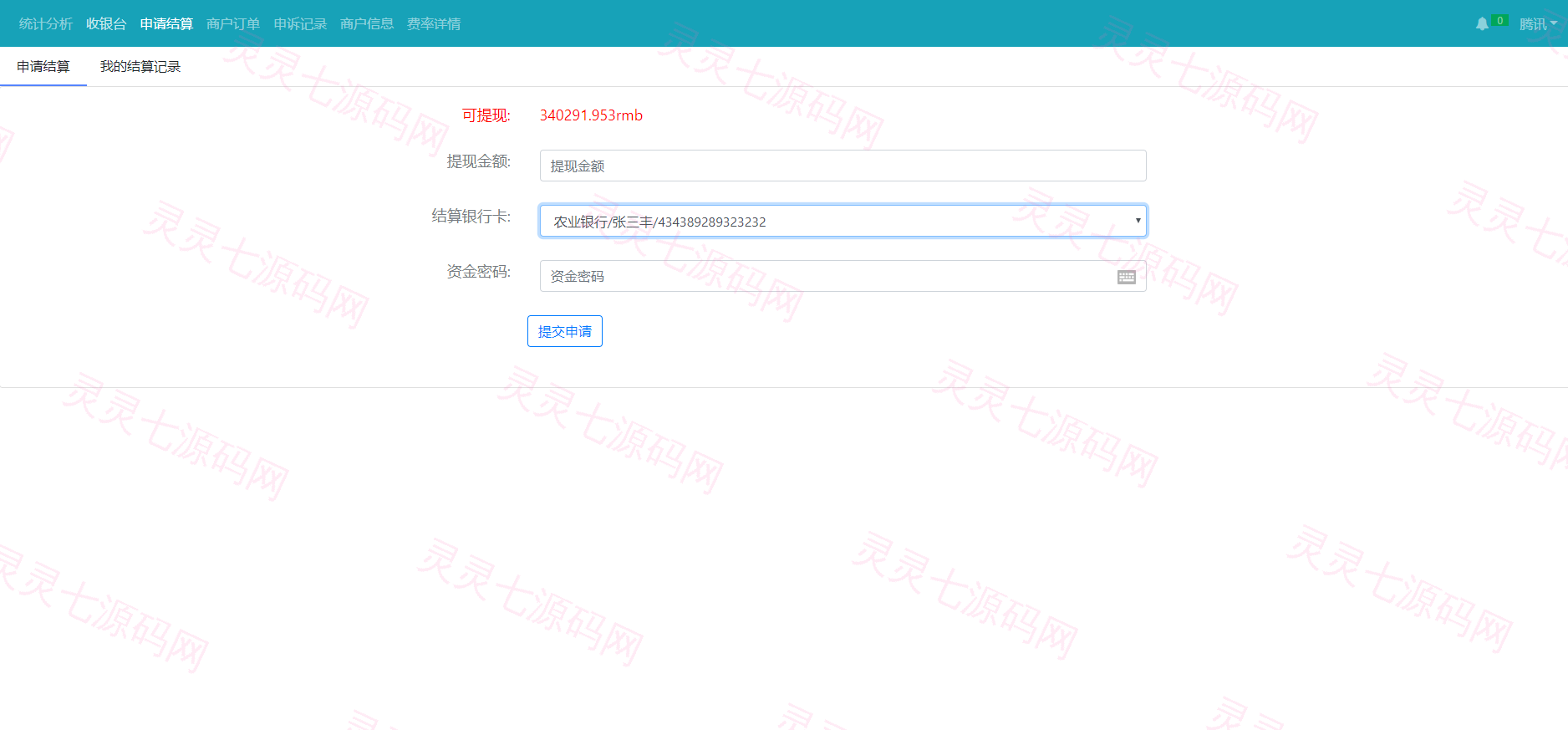Image resolution: width=1568 pixels, height=730 pixels.
Task: View the 费率详情 page
Action: [x=434, y=23]
